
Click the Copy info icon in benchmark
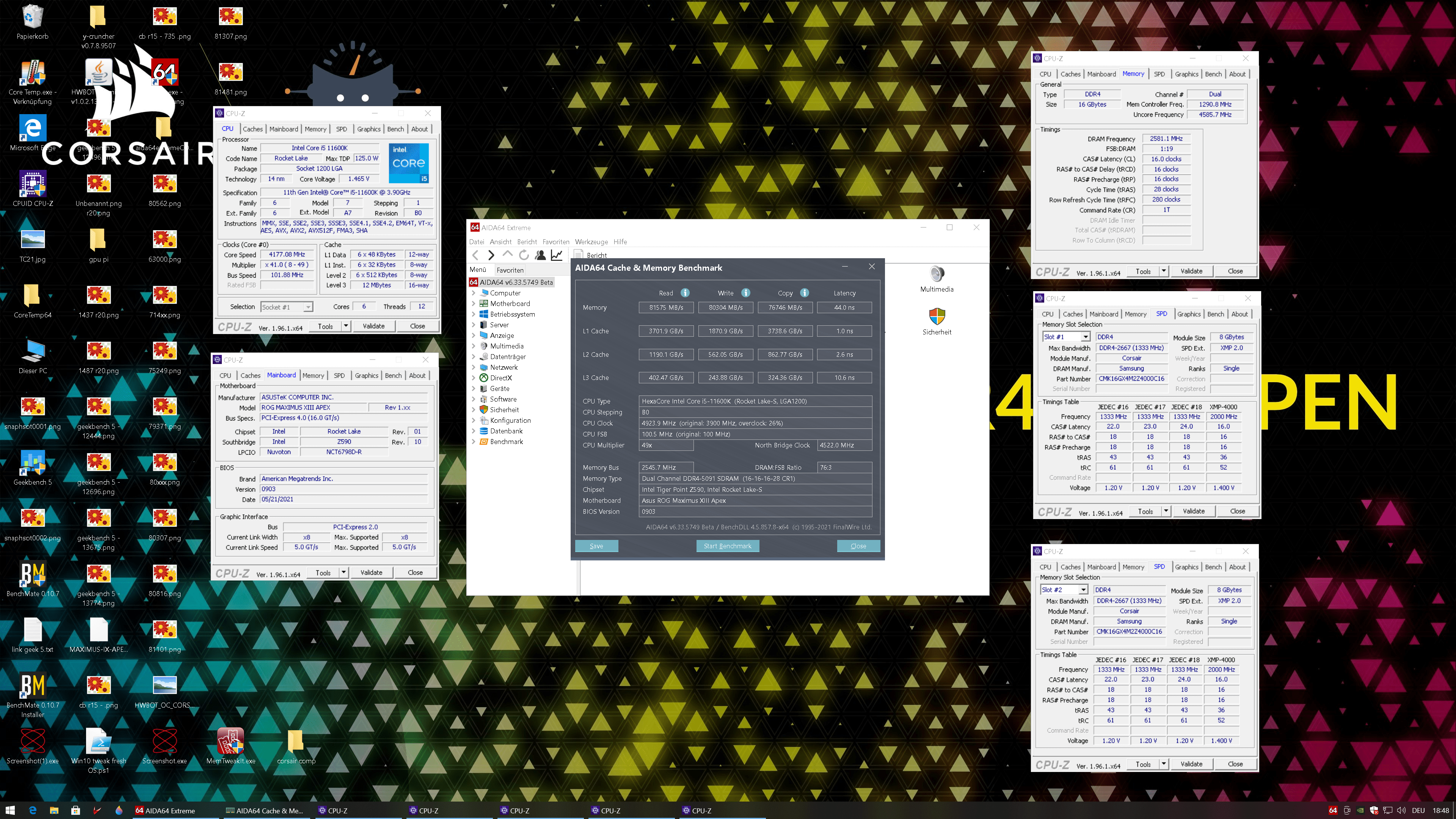pos(804,293)
